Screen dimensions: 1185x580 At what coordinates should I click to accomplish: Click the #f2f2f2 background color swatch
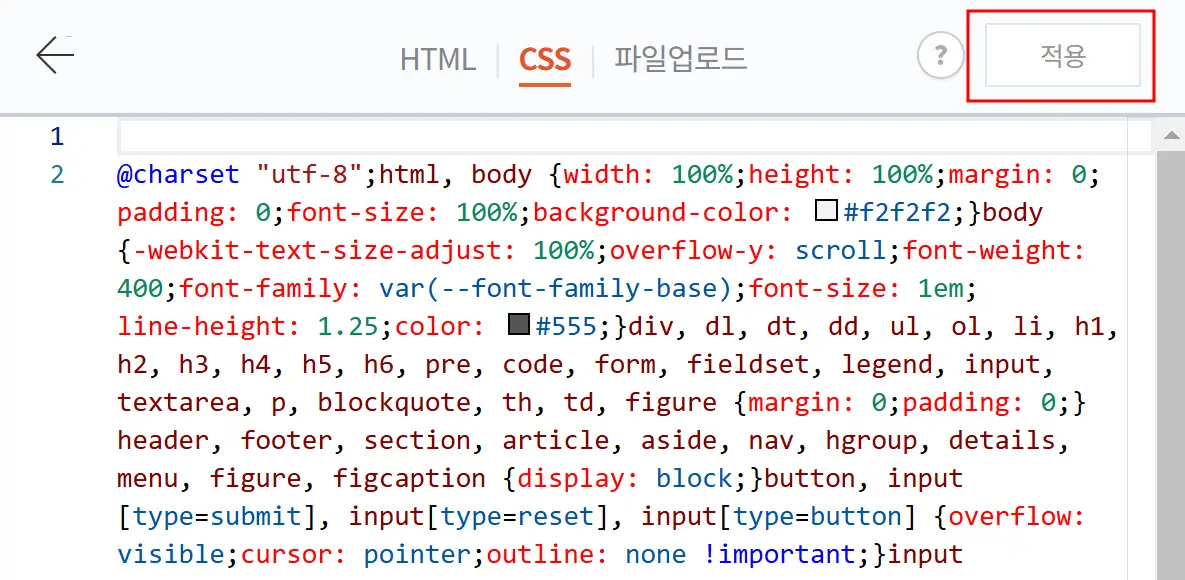pos(826,212)
